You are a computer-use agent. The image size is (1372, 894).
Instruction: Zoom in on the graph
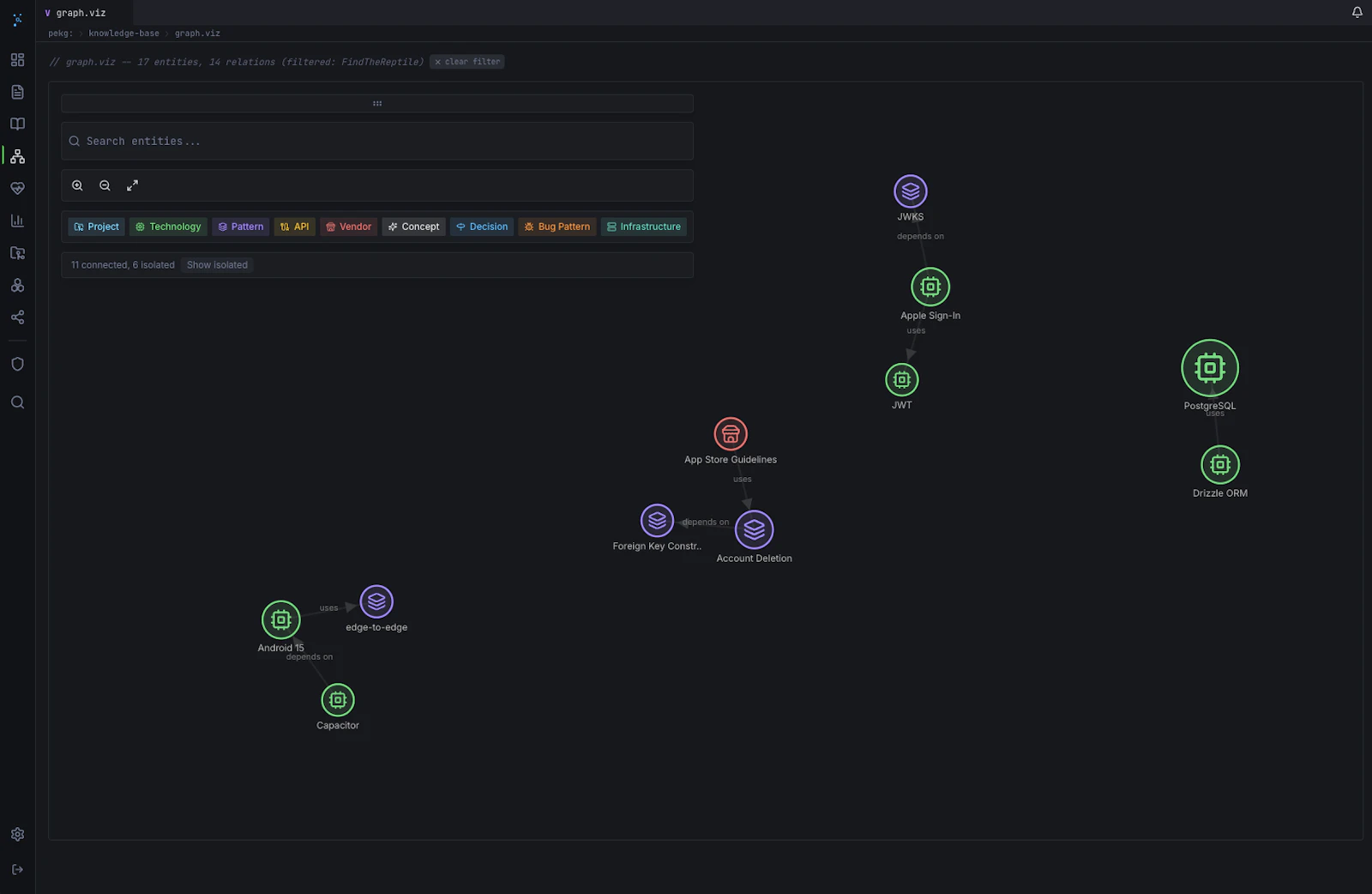tap(77, 185)
